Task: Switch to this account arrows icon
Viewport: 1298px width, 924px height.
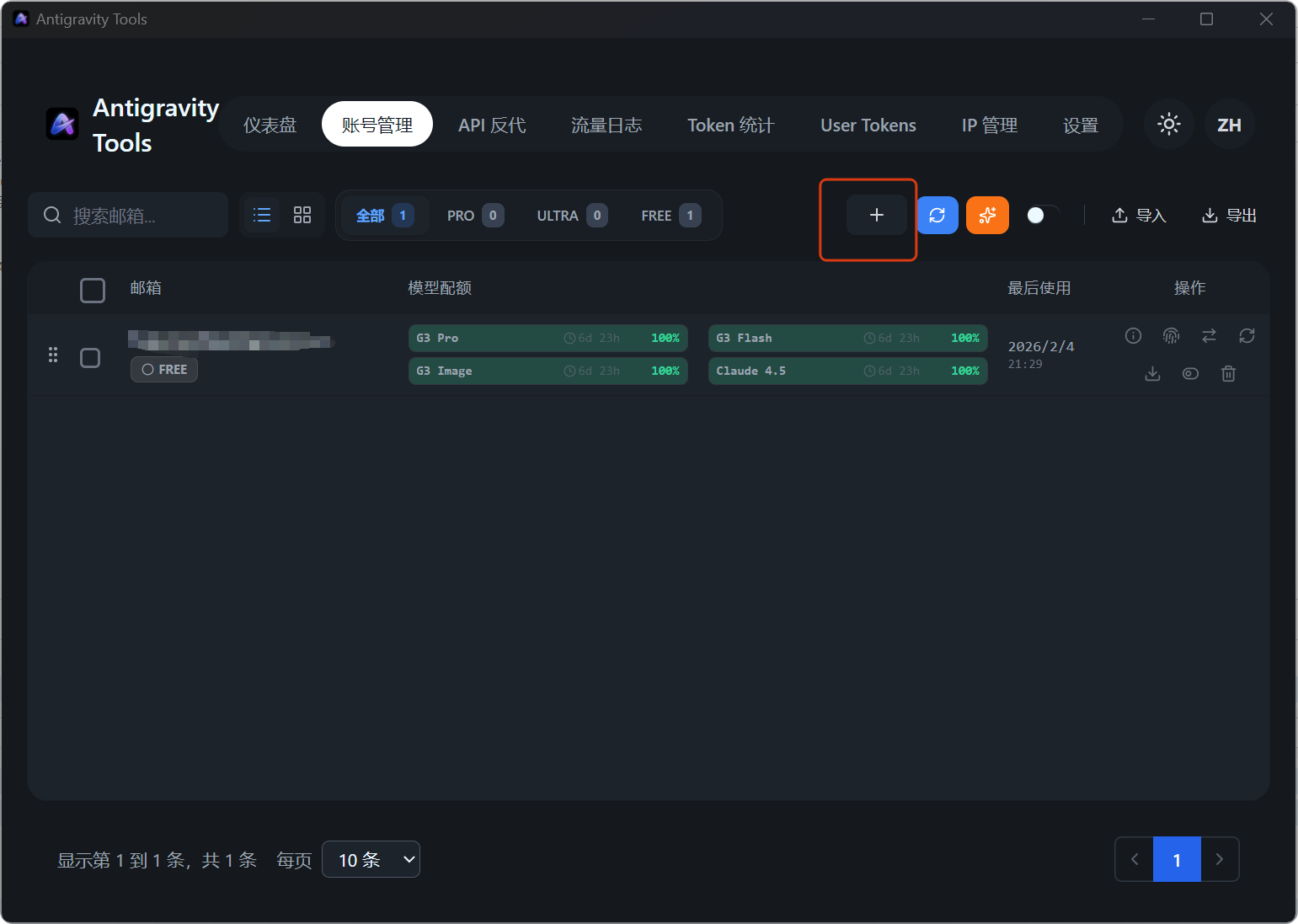Action: (1209, 336)
